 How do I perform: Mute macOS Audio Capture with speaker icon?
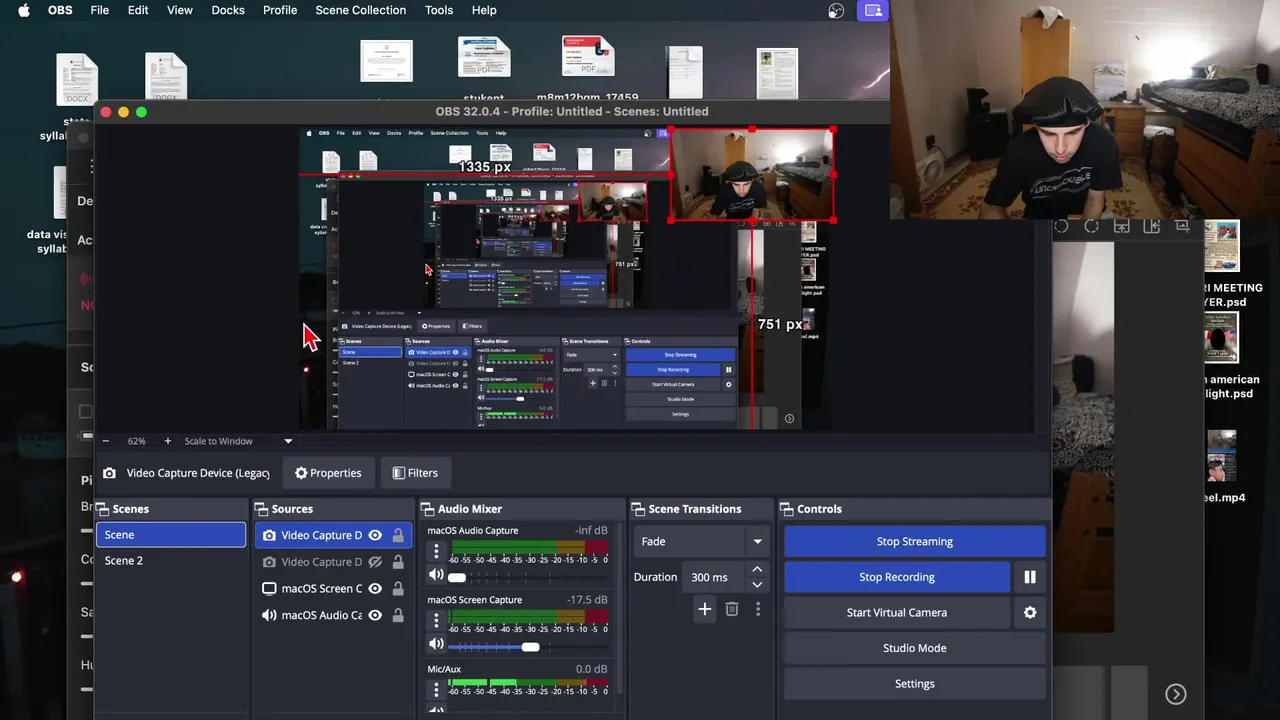pyautogui.click(x=435, y=575)
